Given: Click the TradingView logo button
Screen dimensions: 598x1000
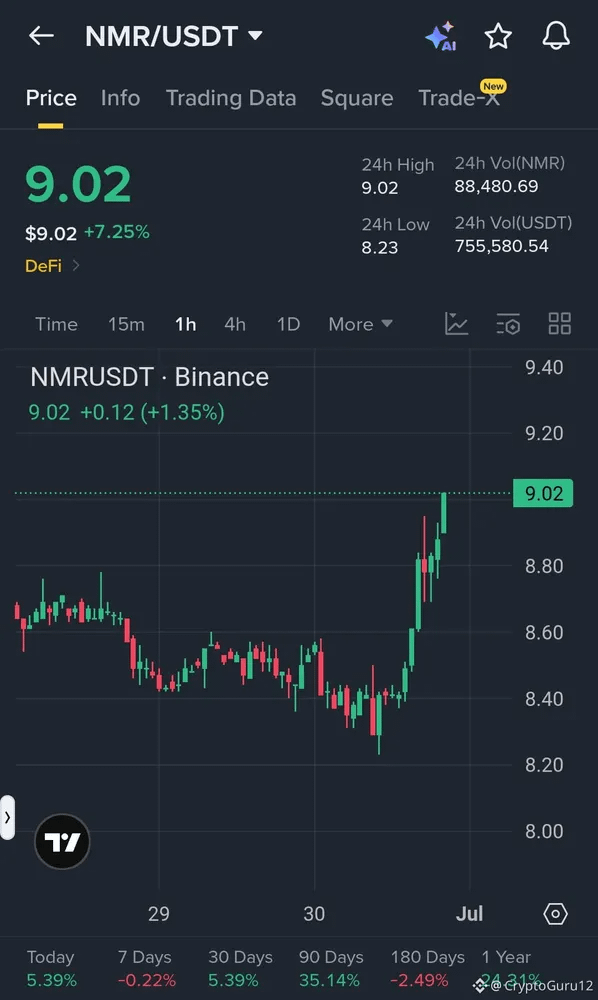Looking at the screenshot, I should (x=62, y=842).
